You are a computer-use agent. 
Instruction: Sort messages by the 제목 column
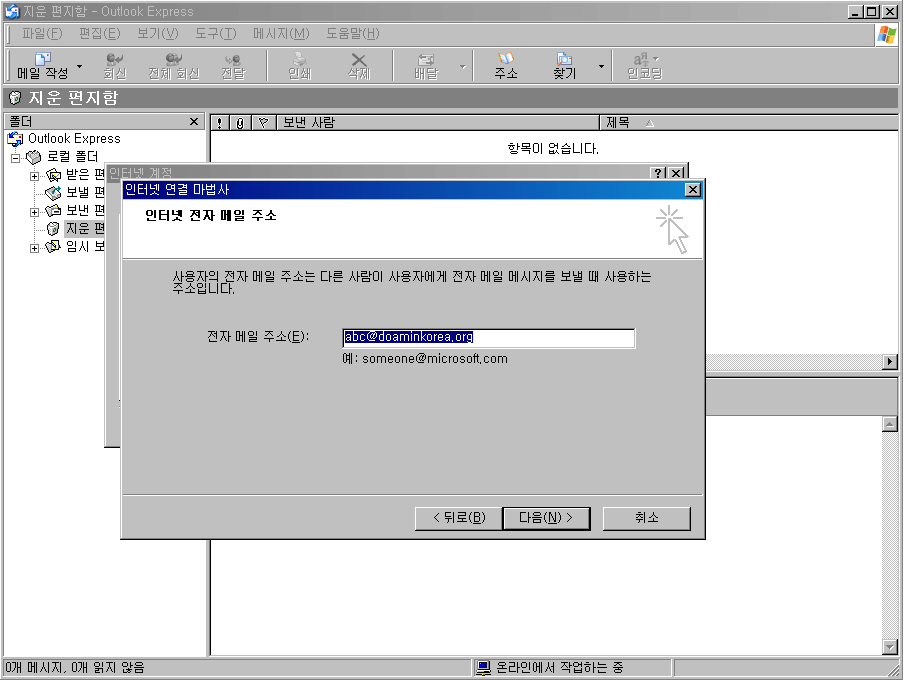click(749, 123)
